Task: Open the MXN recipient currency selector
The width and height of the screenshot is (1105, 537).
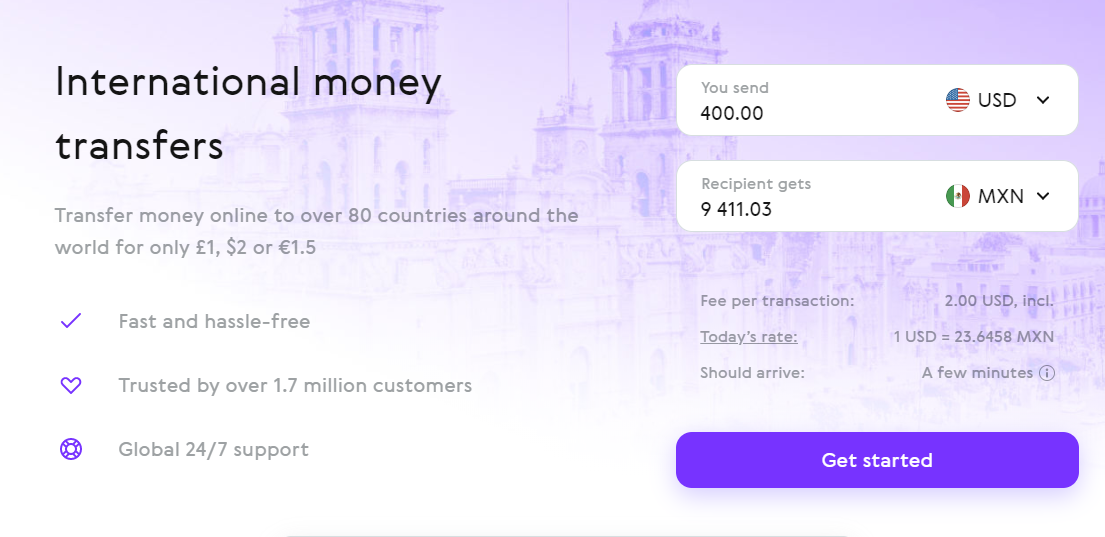Action: (998, 196)
